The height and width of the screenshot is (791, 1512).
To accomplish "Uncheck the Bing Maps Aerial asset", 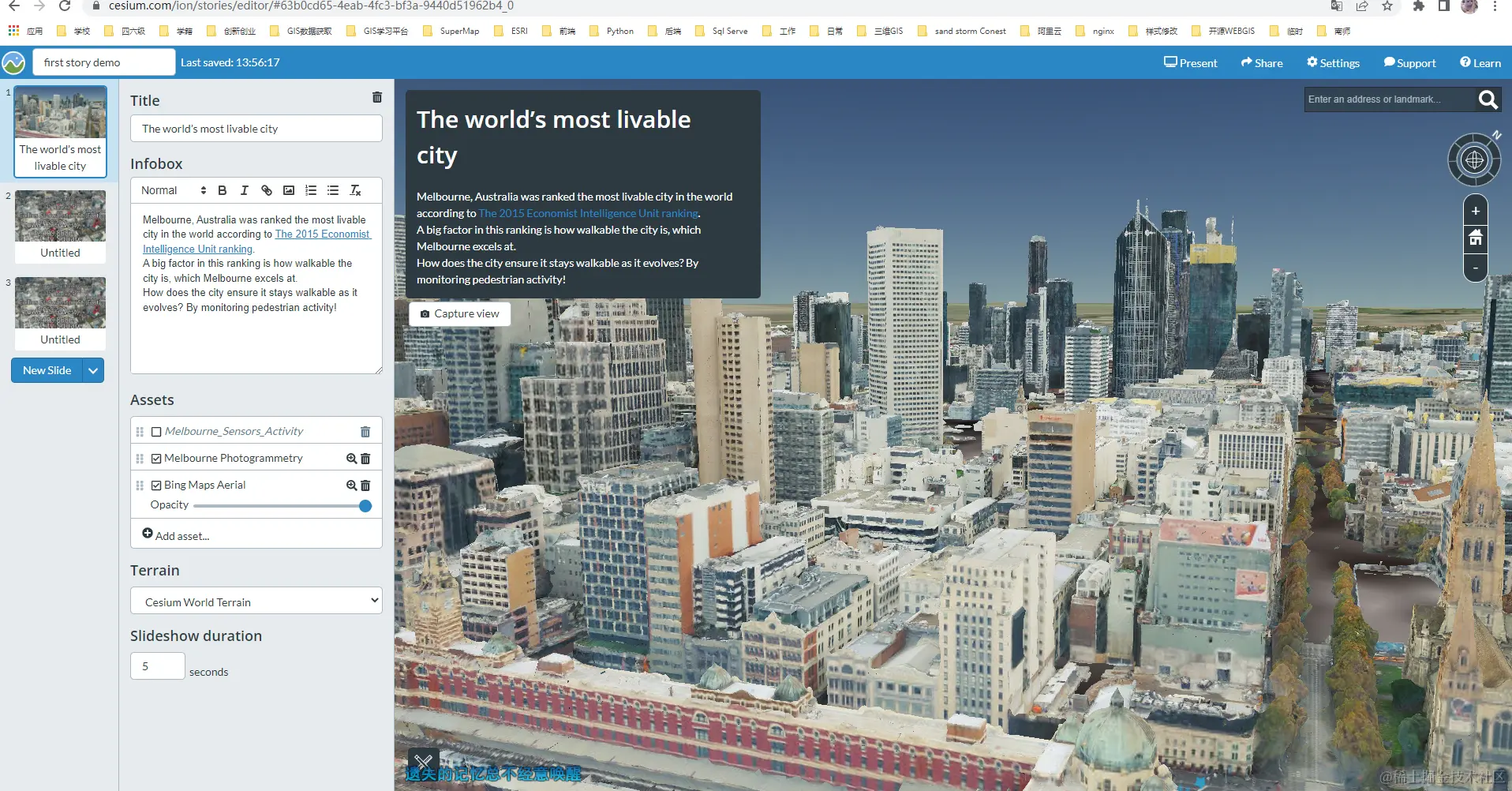I will 156,485.
